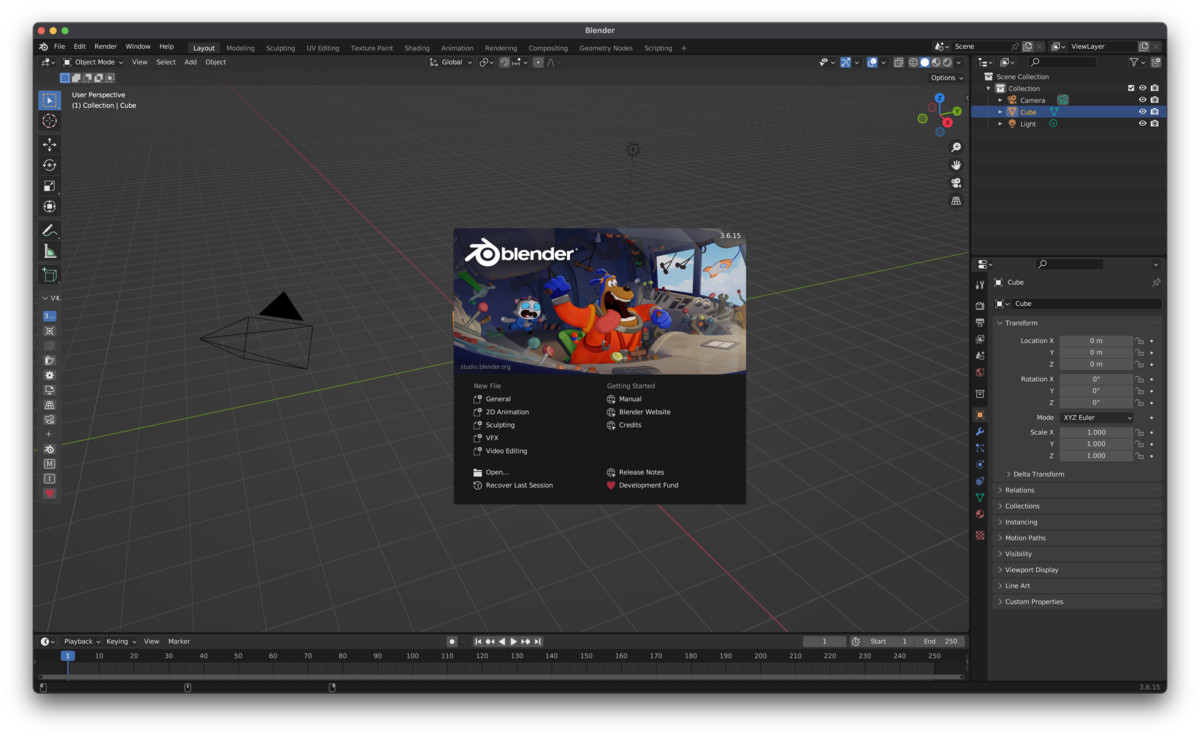This screenshot has width=1200, height=737.
Task: Open the File menu
Action: click(x=59, y=47)
